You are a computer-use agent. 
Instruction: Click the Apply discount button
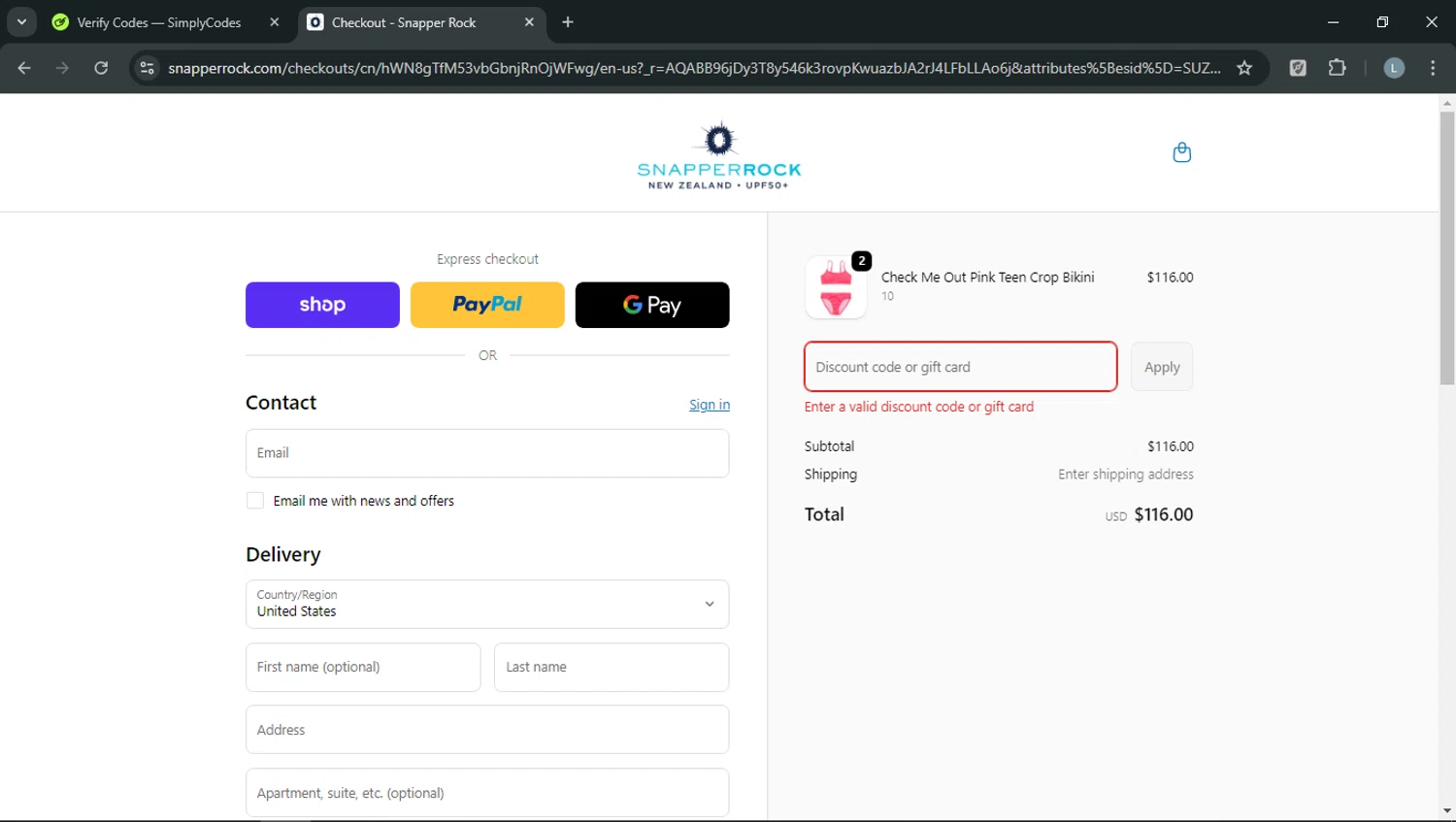(1162, 367)
